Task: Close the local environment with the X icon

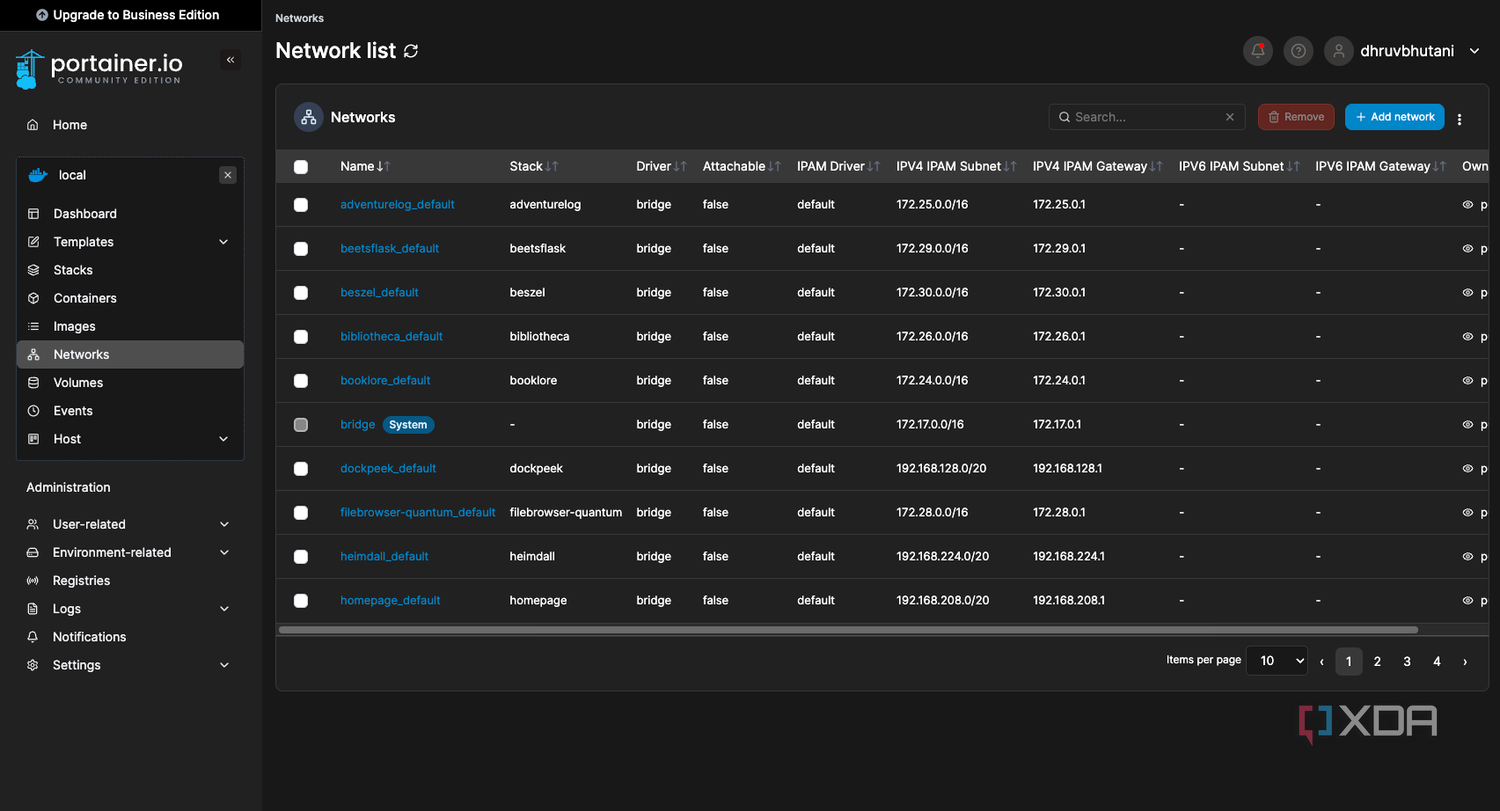Action: coord(228,175)
